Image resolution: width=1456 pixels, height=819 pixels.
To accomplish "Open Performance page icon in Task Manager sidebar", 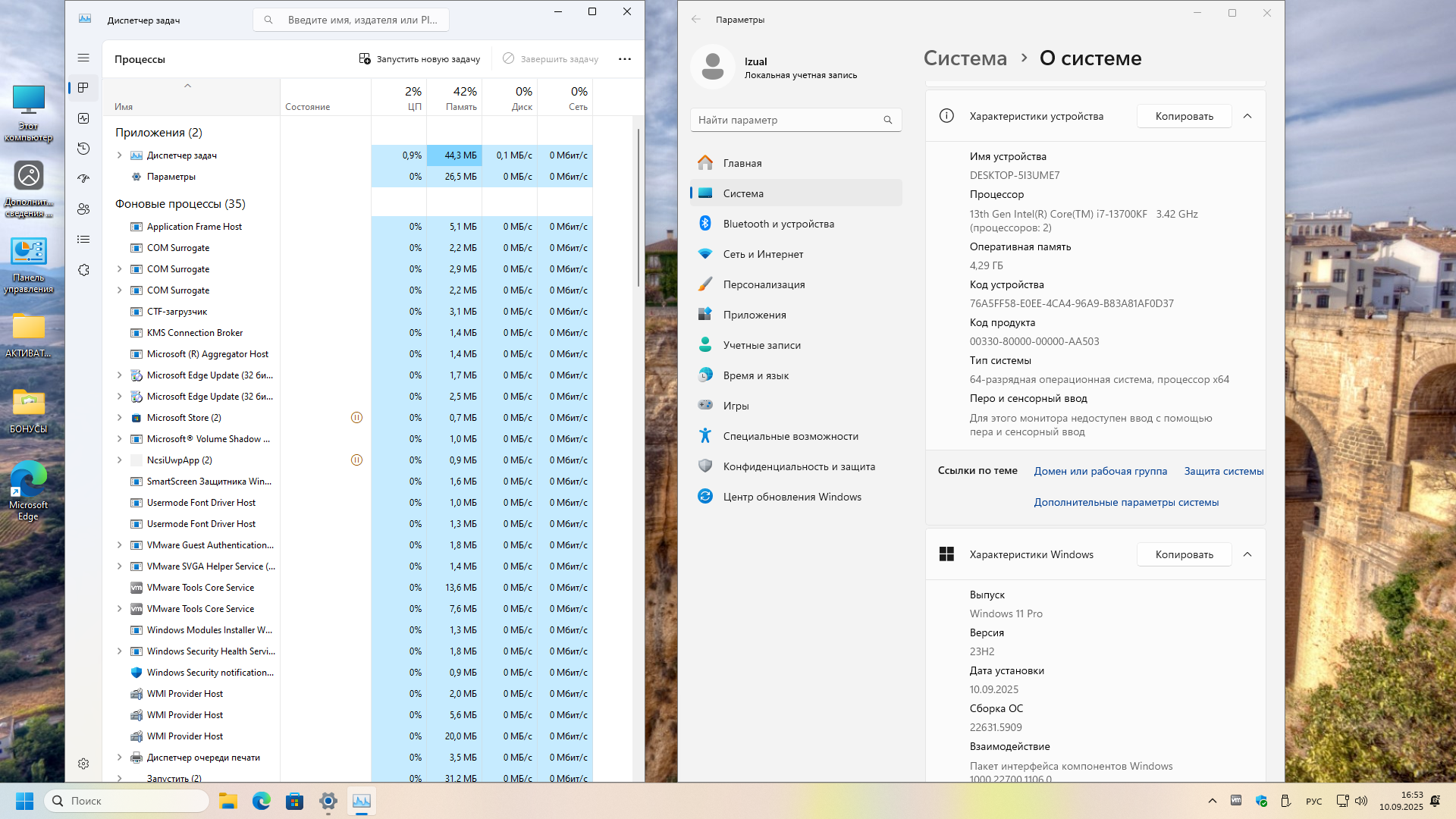I will [x=83, y=118].
